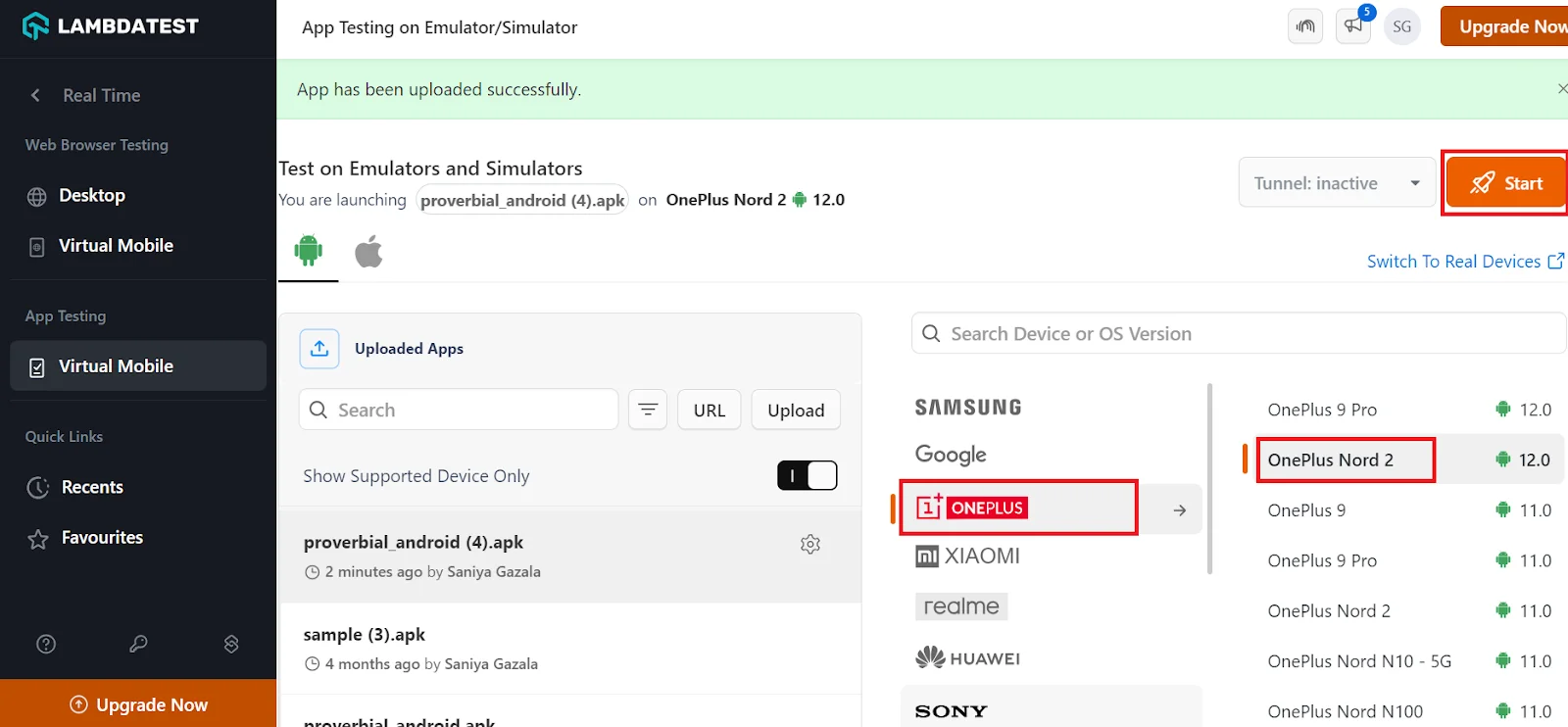Open the SG user avatar menu
1568x727 pixels.
pyautogui.click(x=1402, y=26)
